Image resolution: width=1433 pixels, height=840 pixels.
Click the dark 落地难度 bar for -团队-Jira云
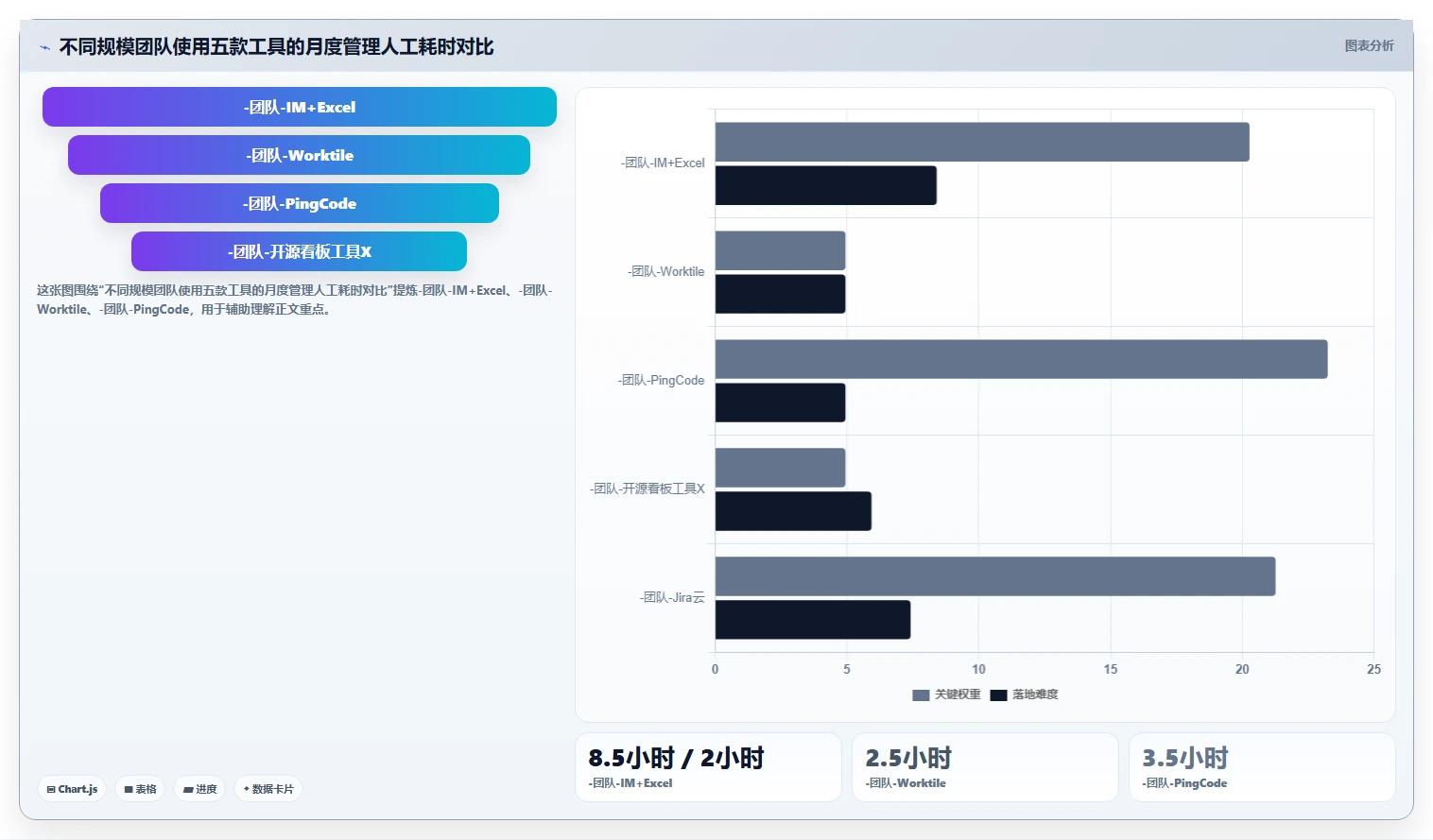pos(813,620)
